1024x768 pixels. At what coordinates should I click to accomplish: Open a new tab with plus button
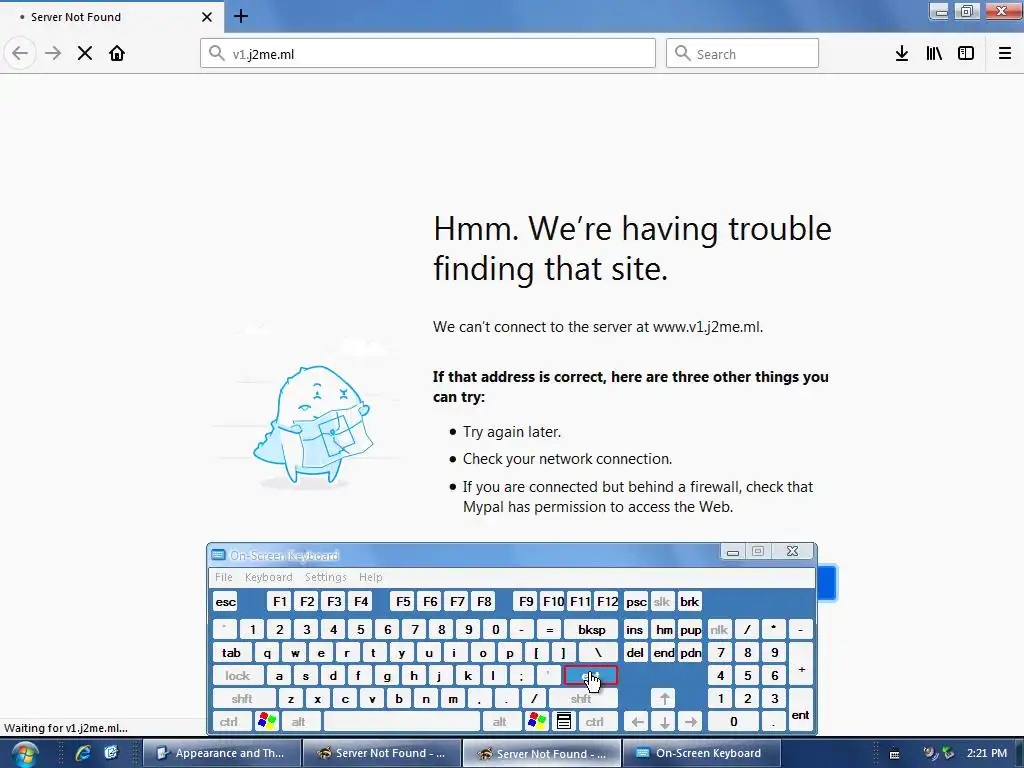(x=241, y=16)
